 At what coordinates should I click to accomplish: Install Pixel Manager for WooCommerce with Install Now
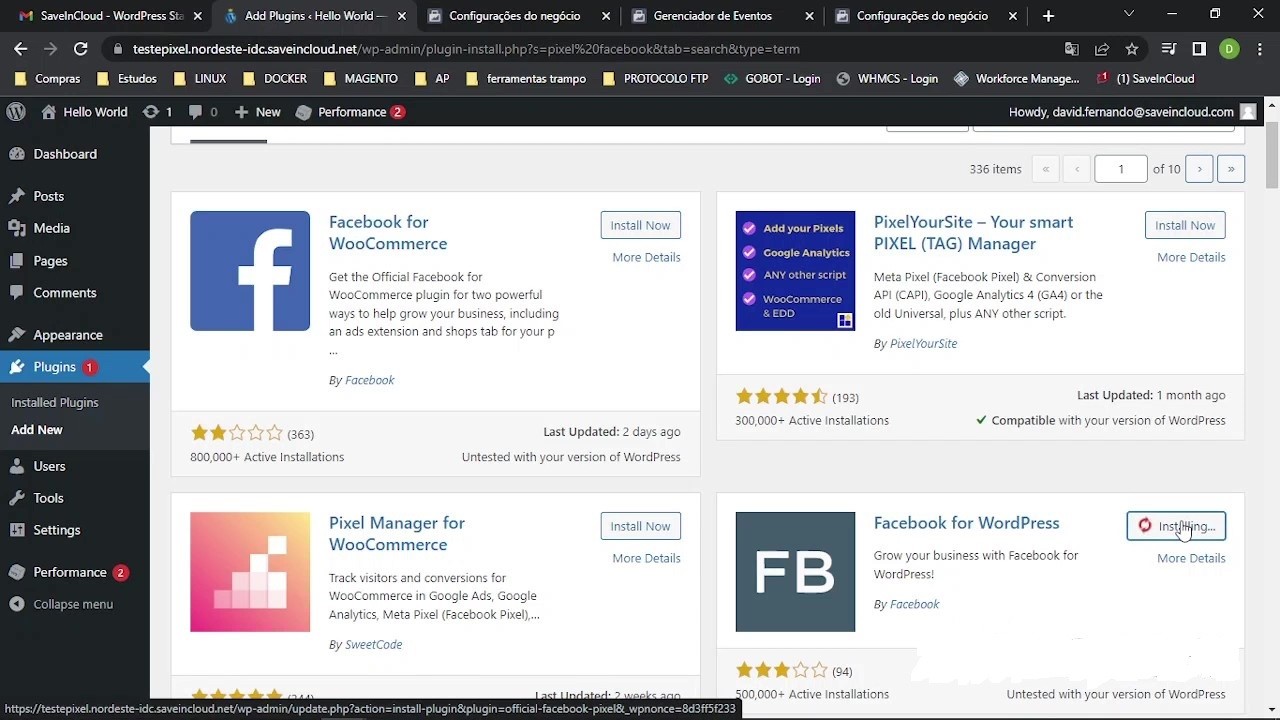coord(640,526)
